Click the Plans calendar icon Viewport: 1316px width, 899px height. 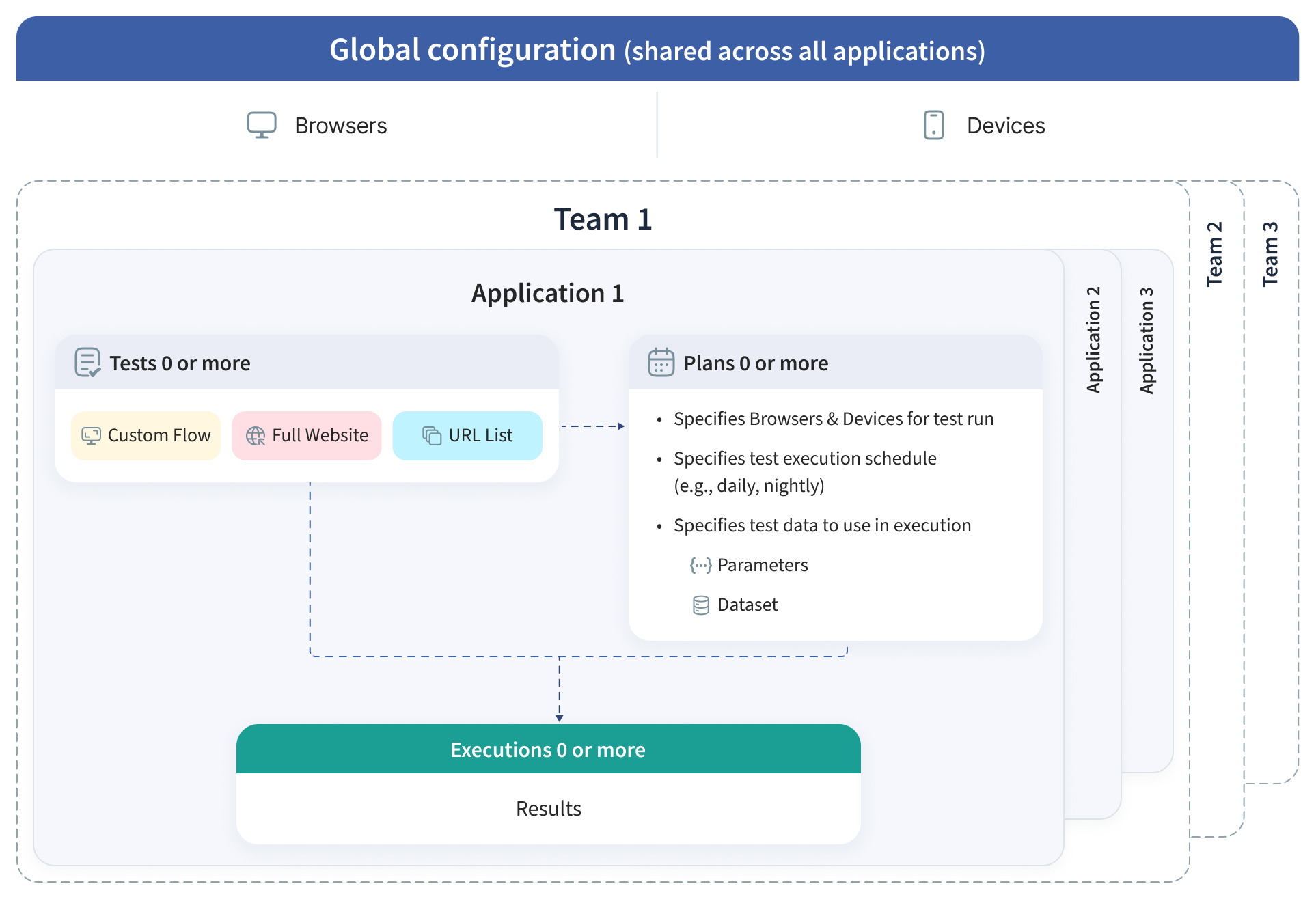coord(661,363)
